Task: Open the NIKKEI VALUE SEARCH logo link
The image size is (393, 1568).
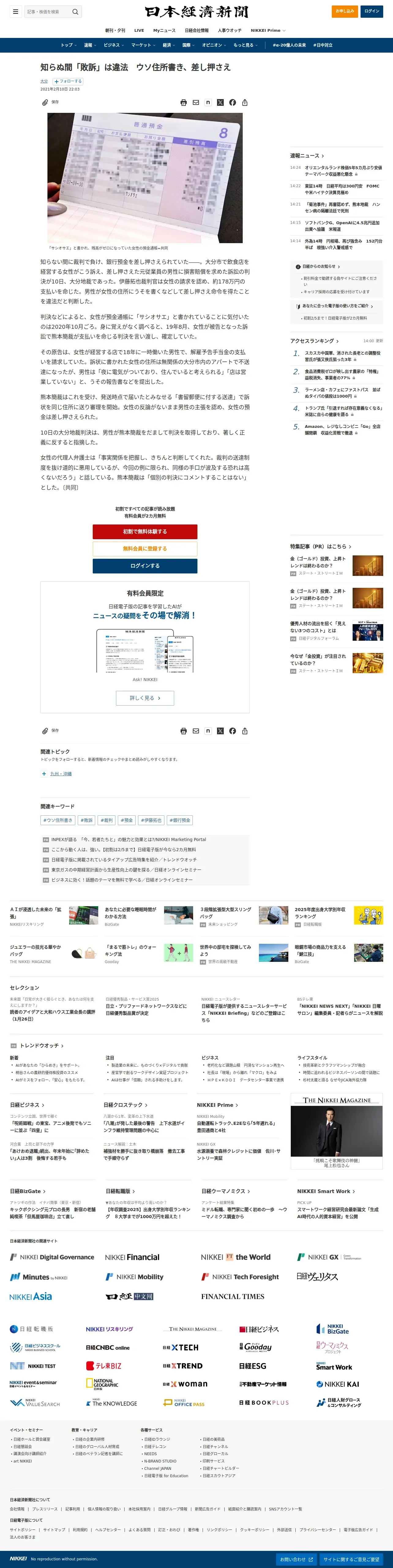Action: pos(35,1403)
